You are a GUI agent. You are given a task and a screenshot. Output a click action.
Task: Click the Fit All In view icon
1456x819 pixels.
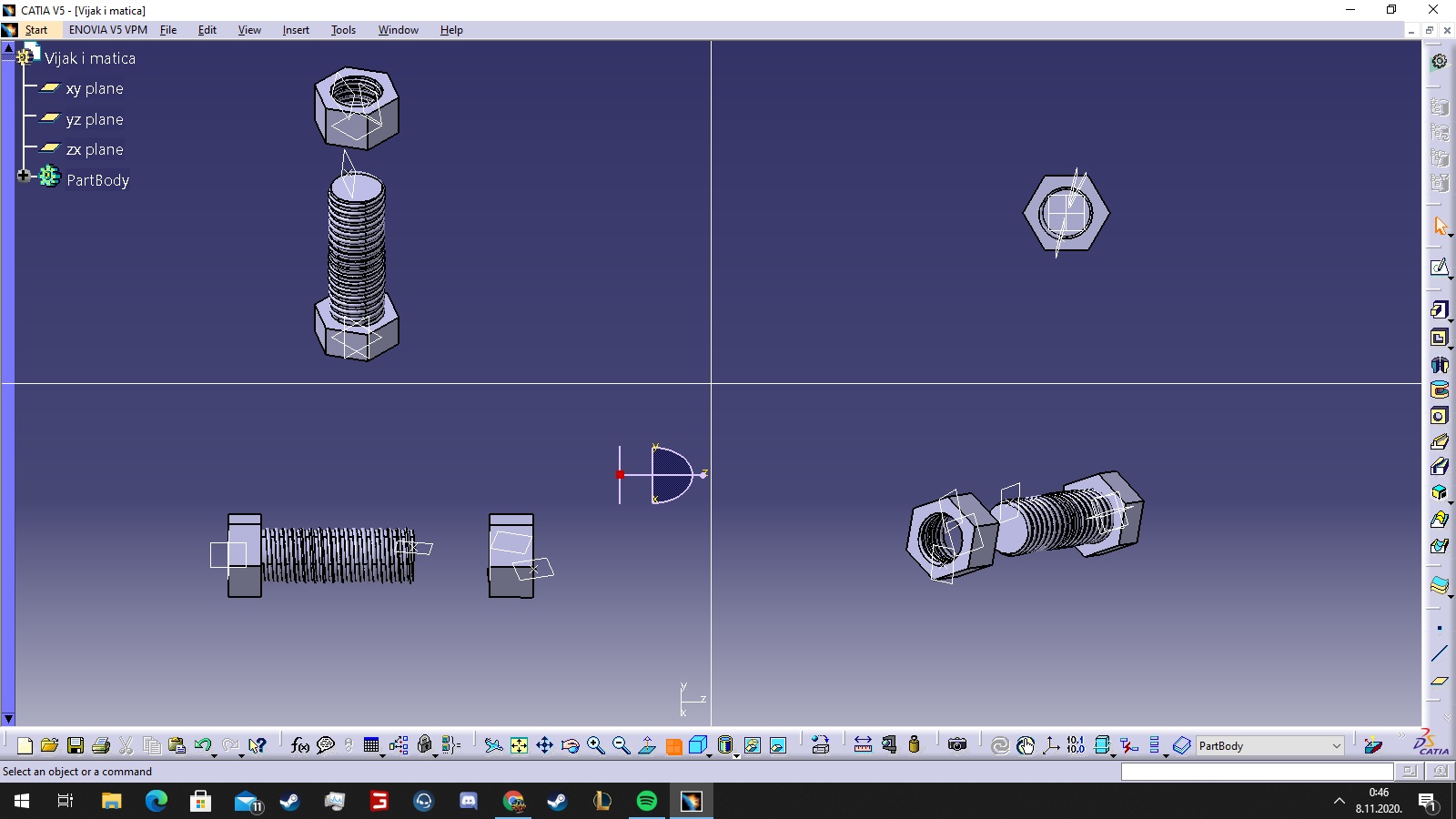tap(519, 746)
